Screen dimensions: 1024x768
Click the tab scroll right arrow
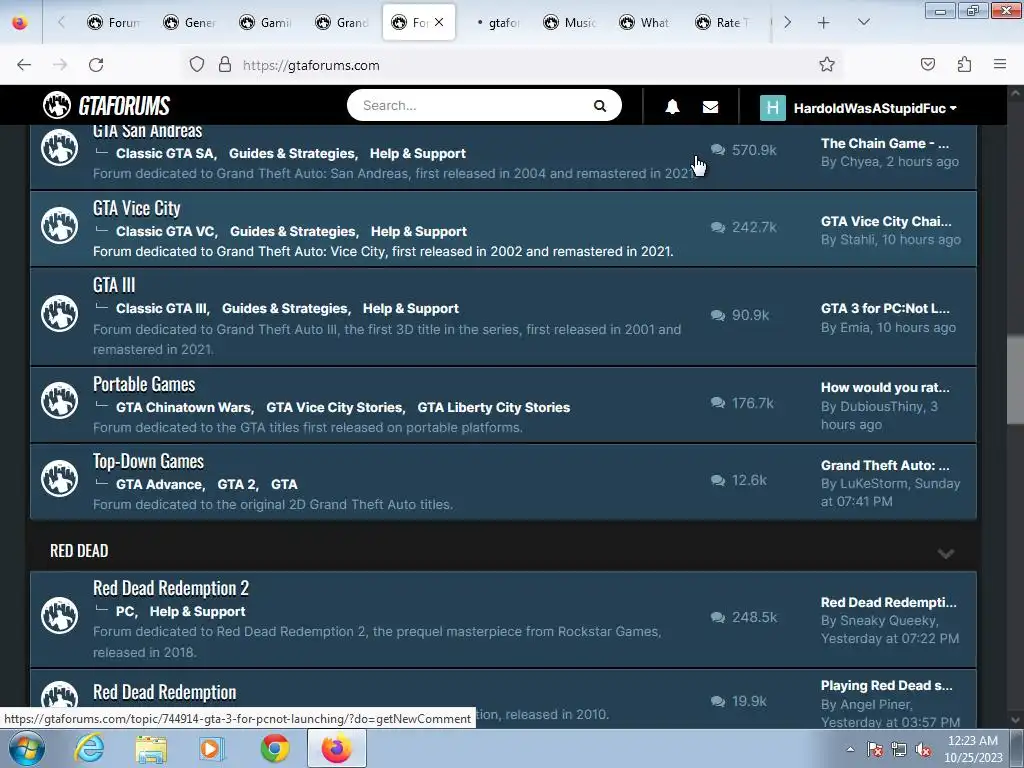click(787, 23)
